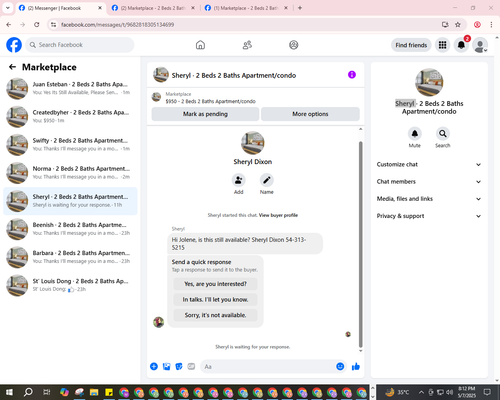
Task: Open Norma conversation
Action: [70, 173]
